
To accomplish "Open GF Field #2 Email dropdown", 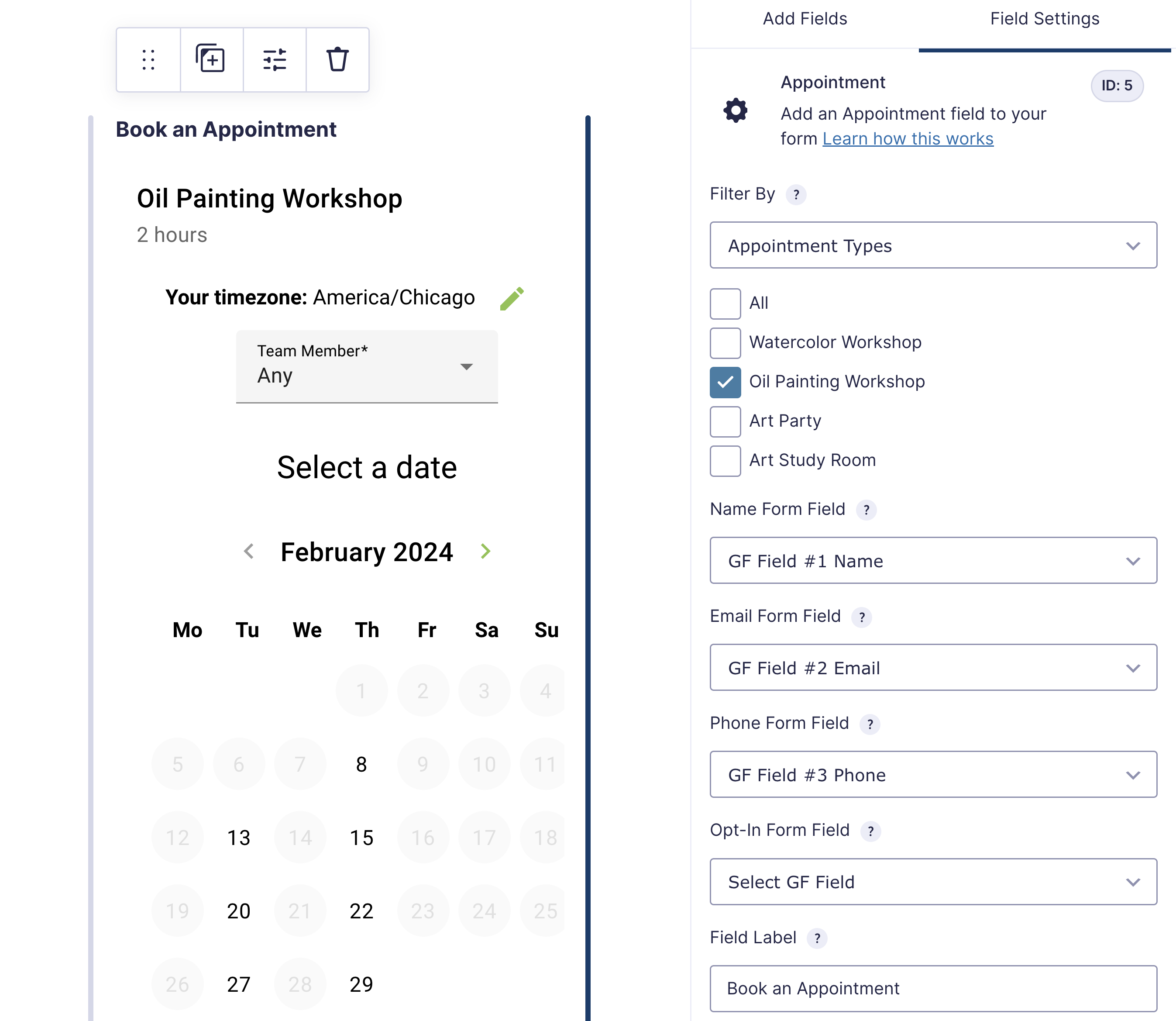I will click(933, 668).
